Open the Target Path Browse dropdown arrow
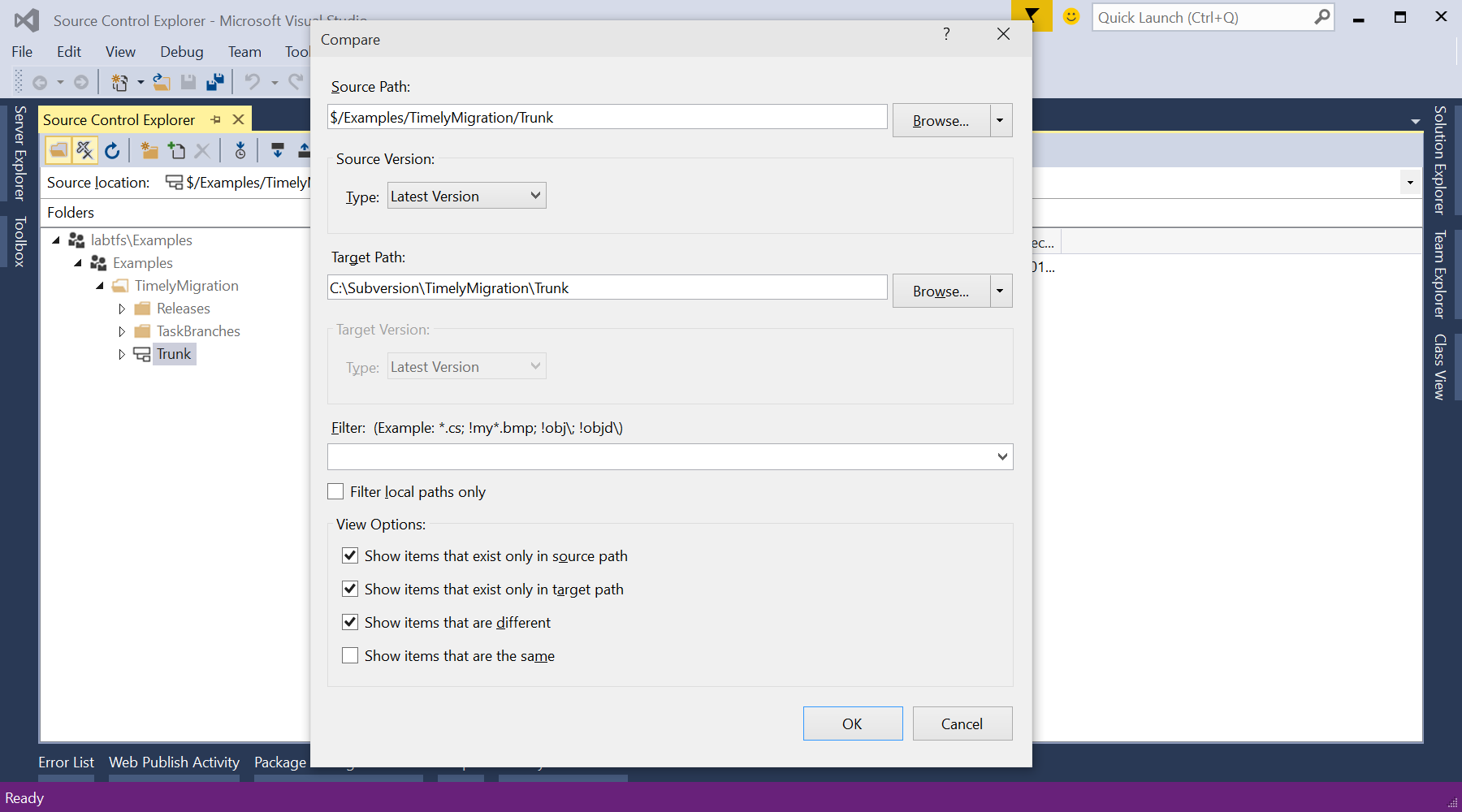This screenshot has height=812, width=1462. (x=1001, y=291)
